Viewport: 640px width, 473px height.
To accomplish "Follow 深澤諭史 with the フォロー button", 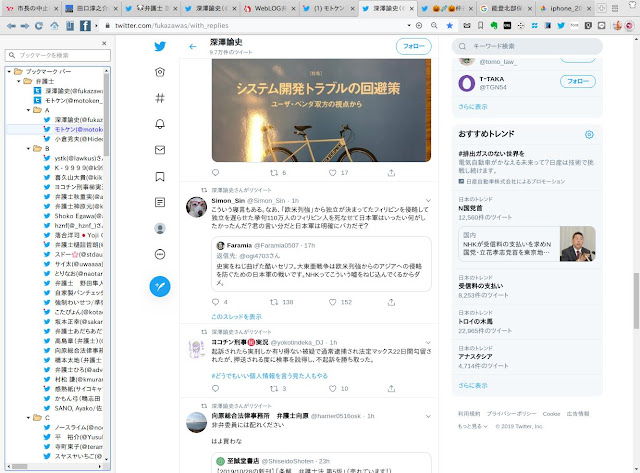I will click(x=413, y=47).
